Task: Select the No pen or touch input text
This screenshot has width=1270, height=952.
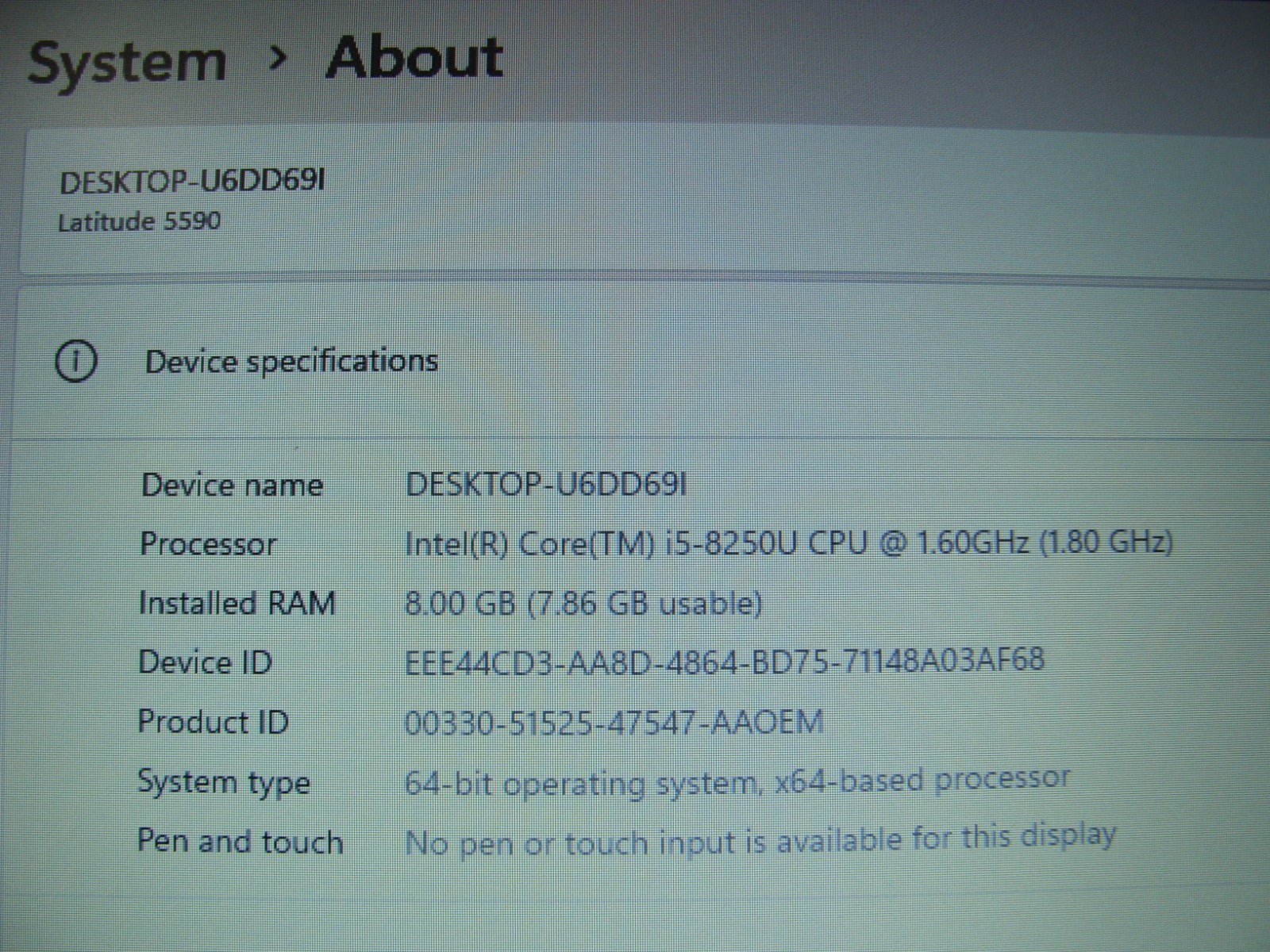Action: (x=760, y=839)
